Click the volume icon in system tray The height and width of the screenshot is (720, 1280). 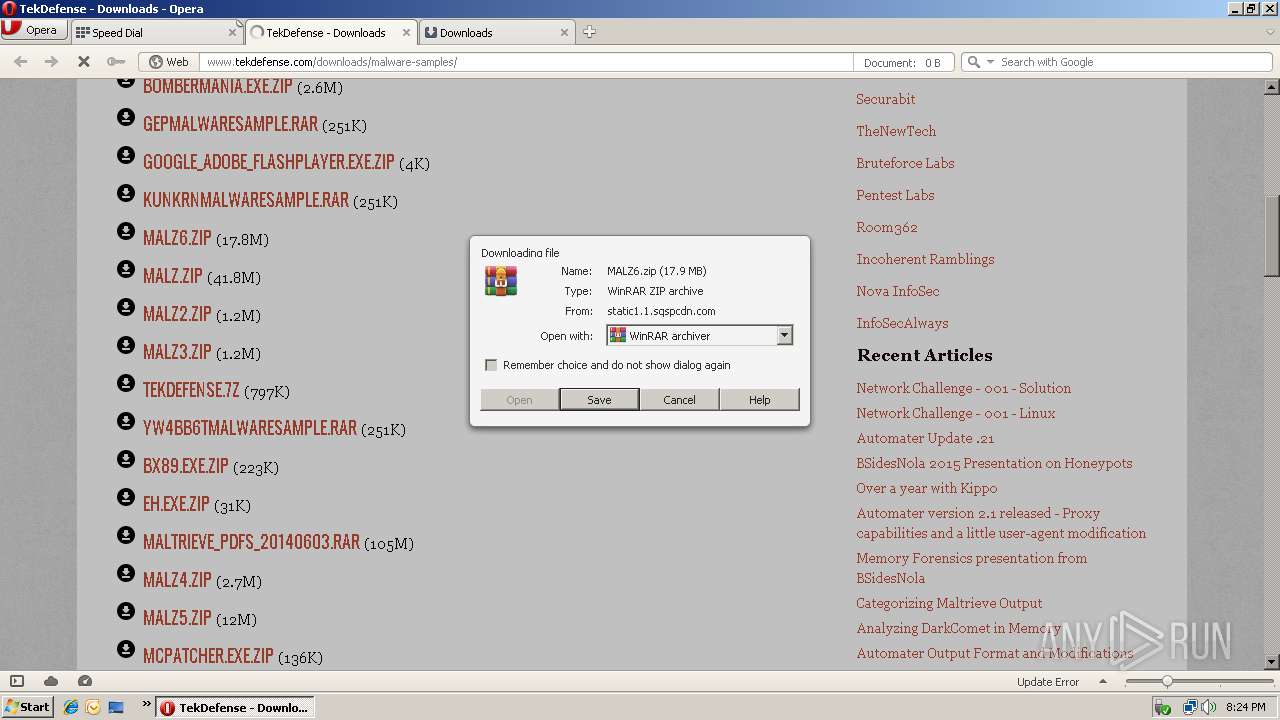1208,707
